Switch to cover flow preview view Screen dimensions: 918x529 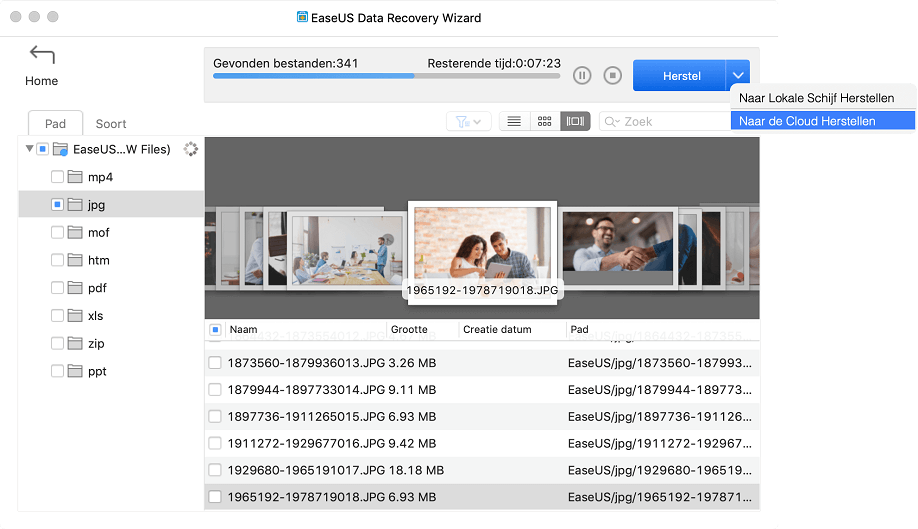[575, 122]
